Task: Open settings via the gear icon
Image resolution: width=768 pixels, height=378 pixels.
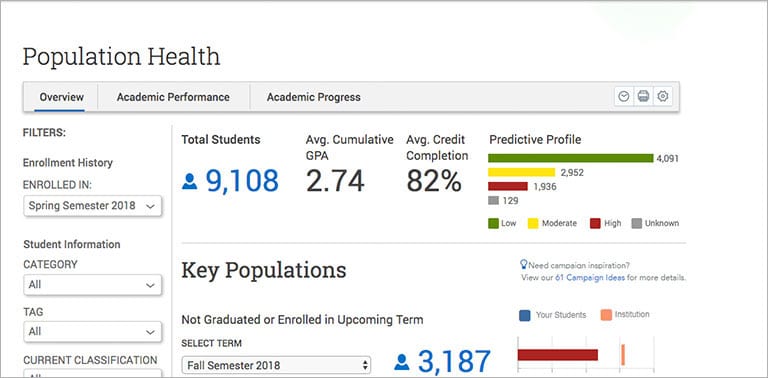Action: tap(663, 96)
